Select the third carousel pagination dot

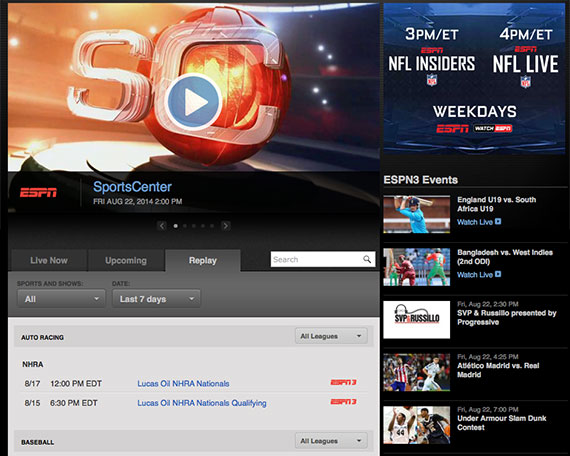coord(194,226)
